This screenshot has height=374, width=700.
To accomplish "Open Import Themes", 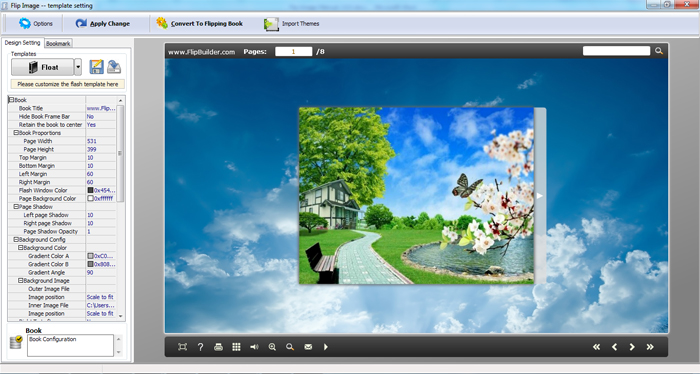I will point(292,24).
